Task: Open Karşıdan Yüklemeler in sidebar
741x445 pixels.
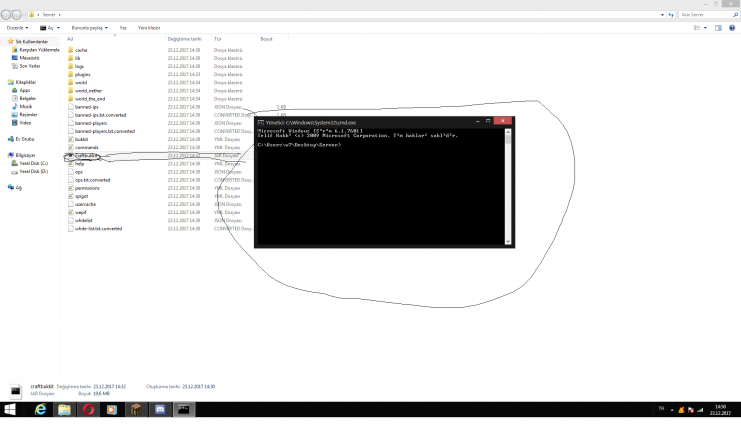Action: point(39,50)
